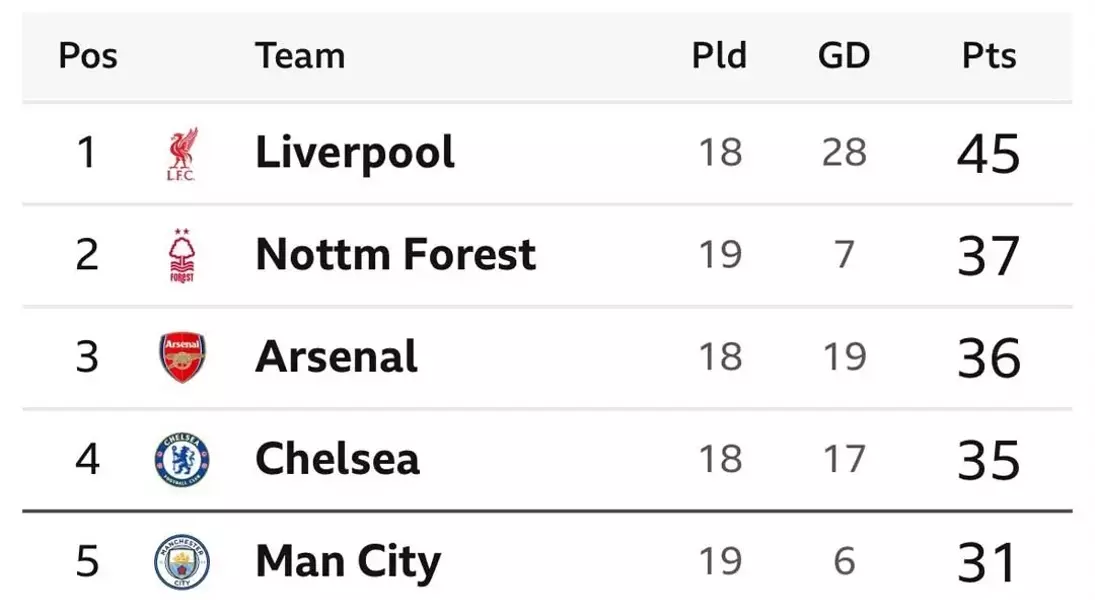
Task: Click the Liverpool club crest
Action: click(x=182, y=154)
